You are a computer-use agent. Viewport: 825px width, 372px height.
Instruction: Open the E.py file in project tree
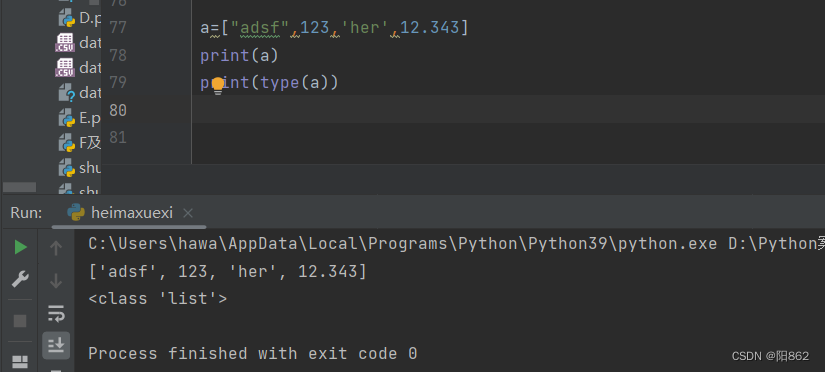[x=79, y=118]
